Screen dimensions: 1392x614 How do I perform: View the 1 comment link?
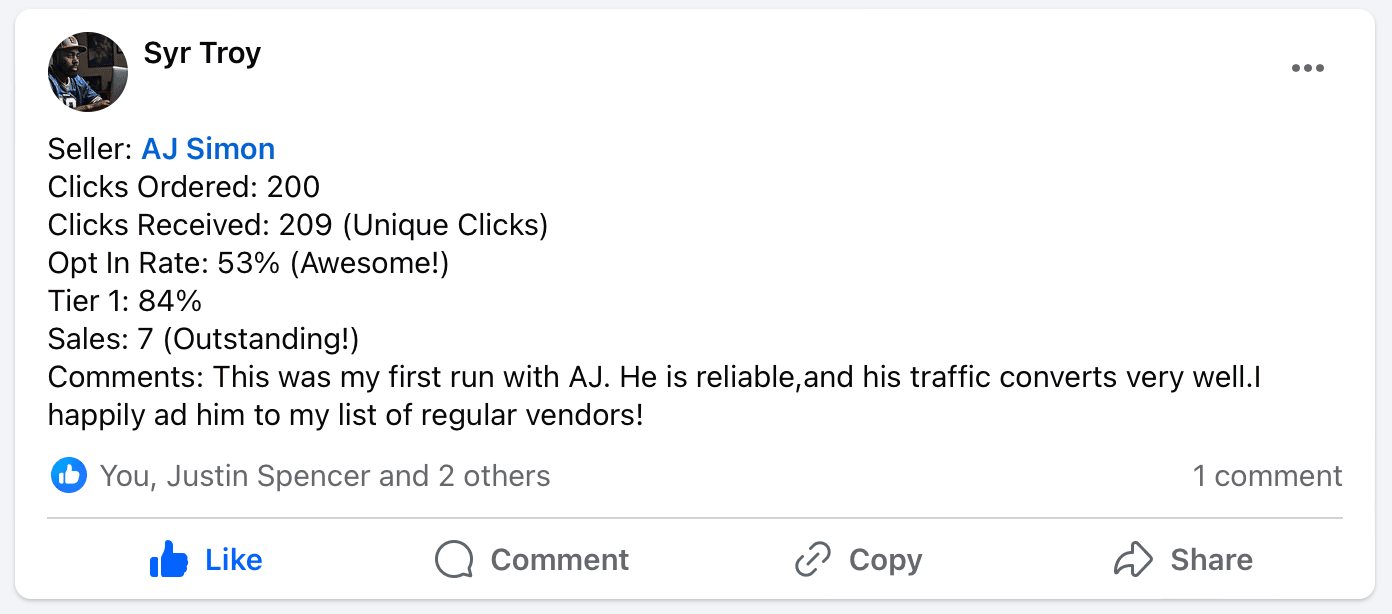click(x=1267, y=476)
